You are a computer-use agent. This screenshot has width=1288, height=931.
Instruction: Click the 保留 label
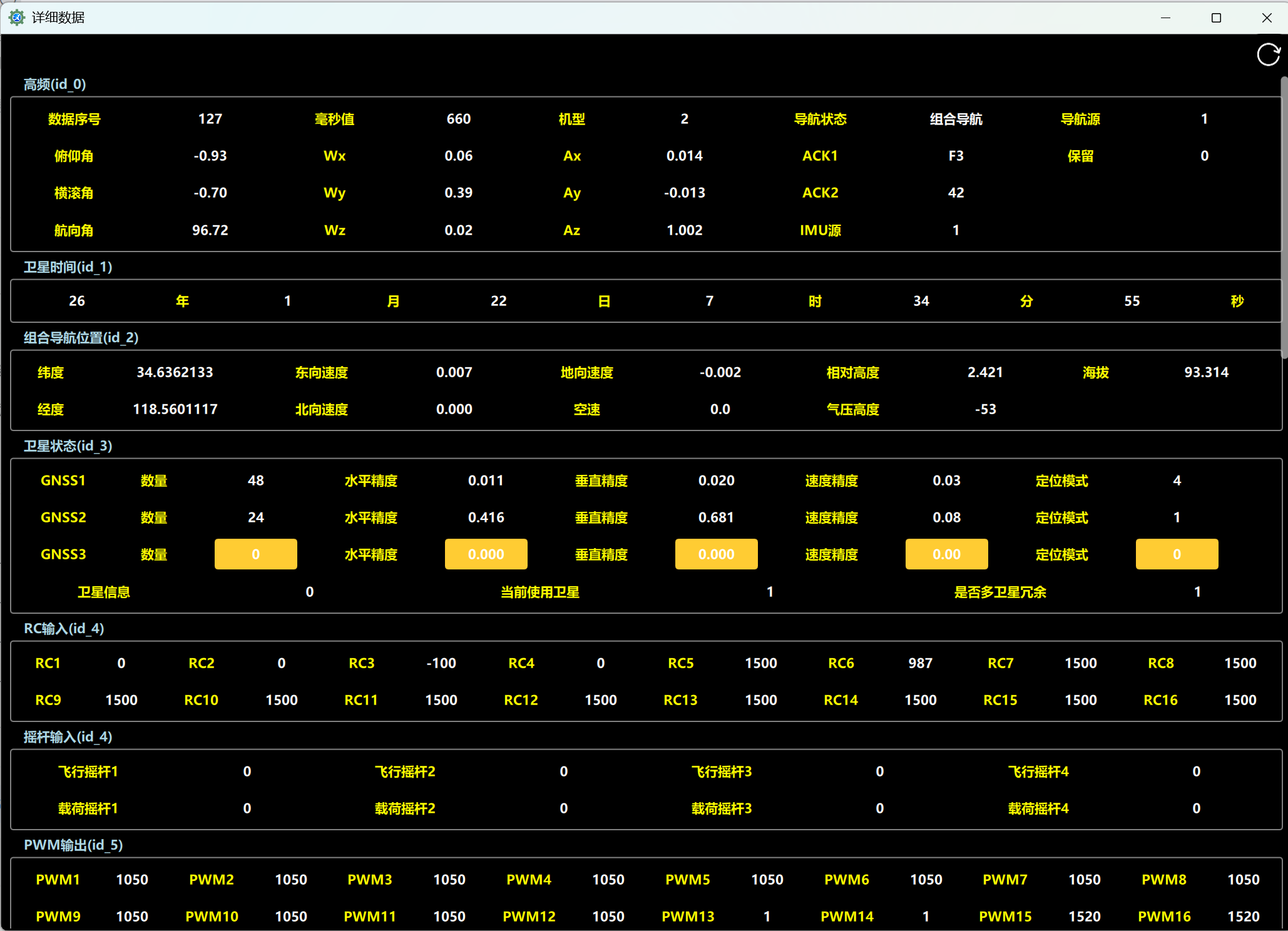point(1080,156)
